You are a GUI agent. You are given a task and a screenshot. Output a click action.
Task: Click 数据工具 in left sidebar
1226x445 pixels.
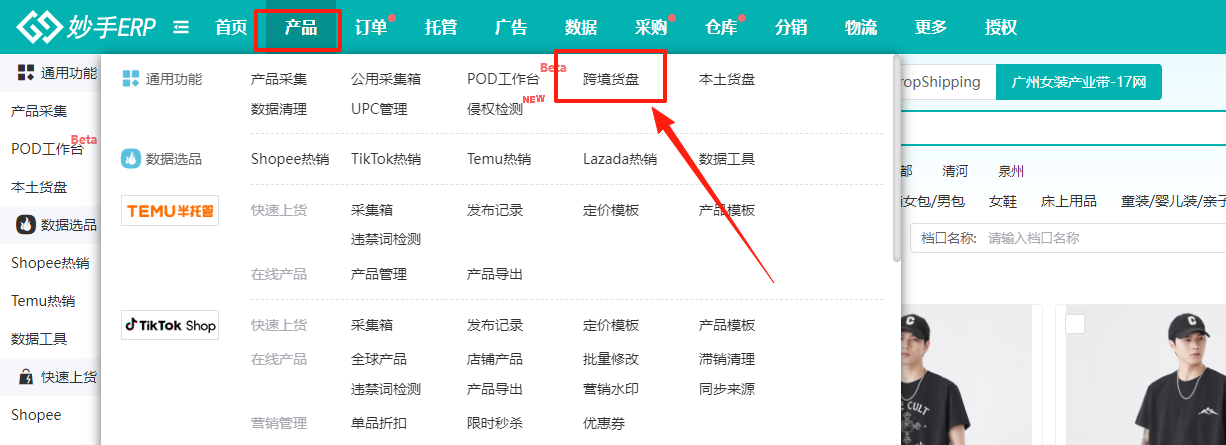coord(39,339)
